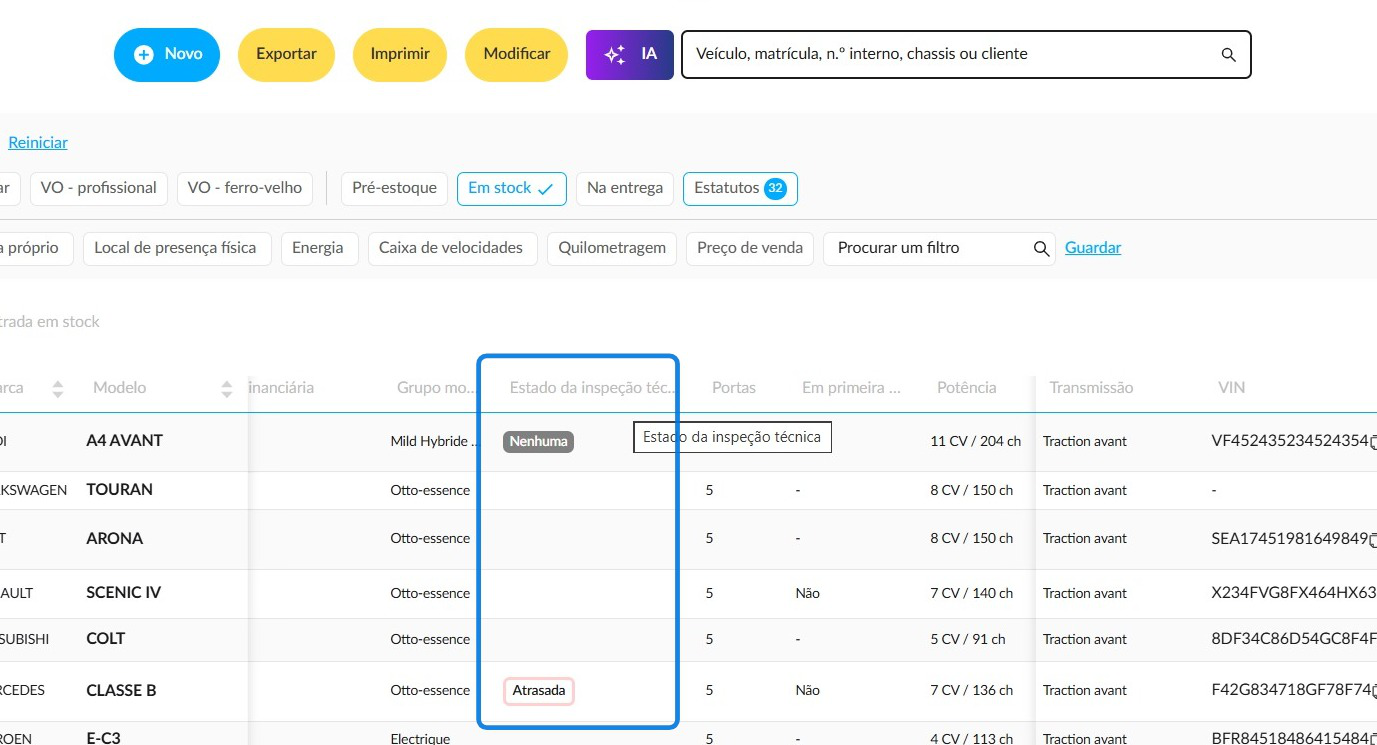This screenshot has width=1377, height=745.
Task: Click the Potência column header
Action: 967,388
